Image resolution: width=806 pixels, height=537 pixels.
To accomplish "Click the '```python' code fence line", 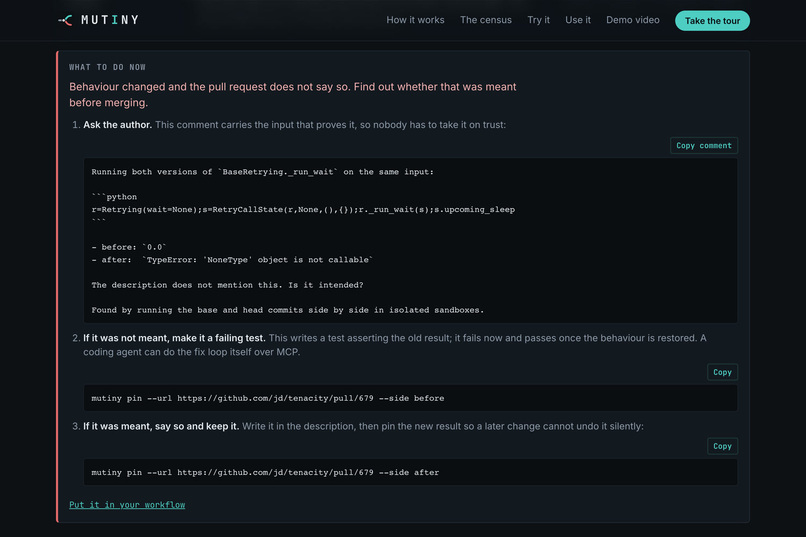I will (114, 197).
